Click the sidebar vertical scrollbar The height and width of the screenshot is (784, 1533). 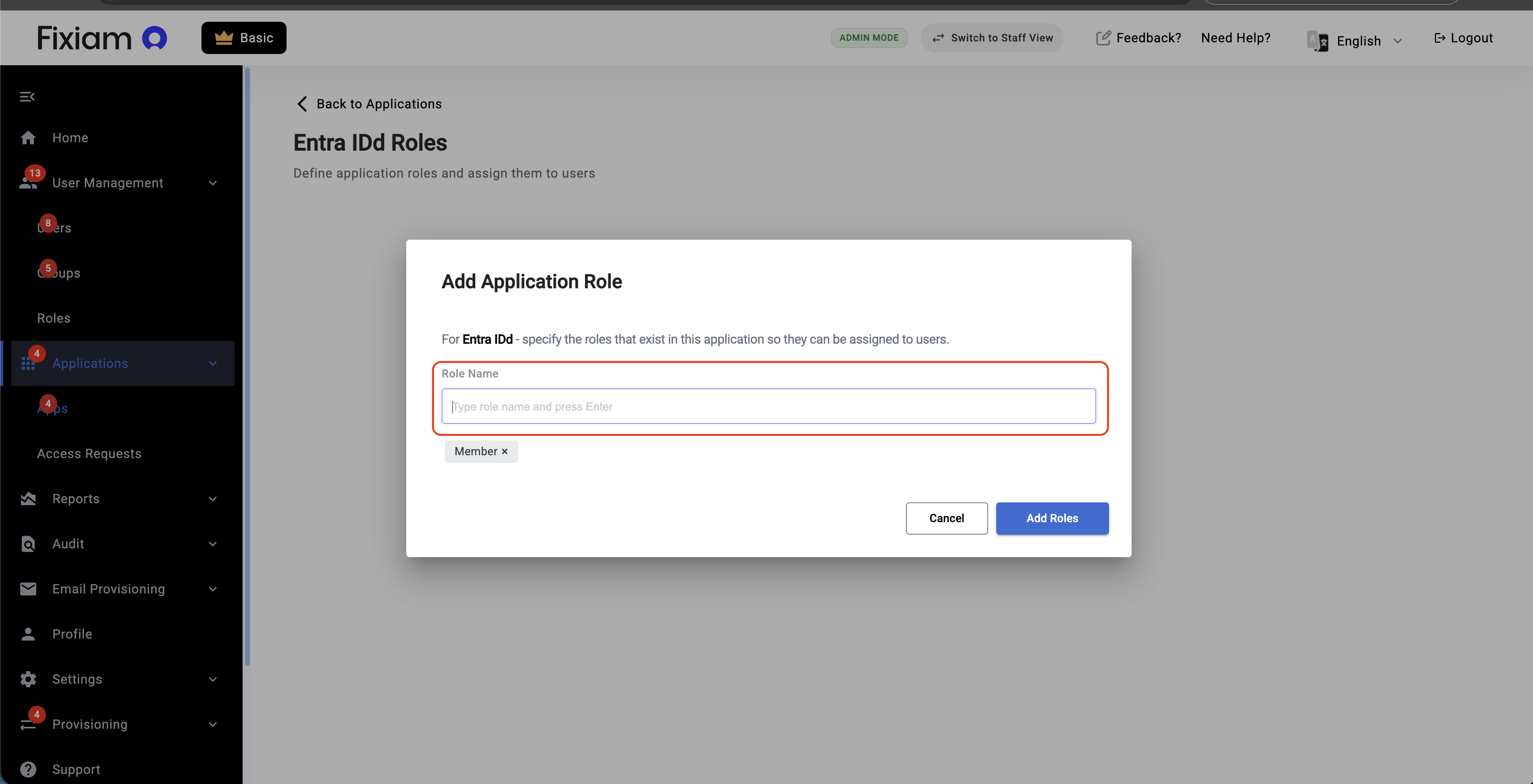click(247, 367)
